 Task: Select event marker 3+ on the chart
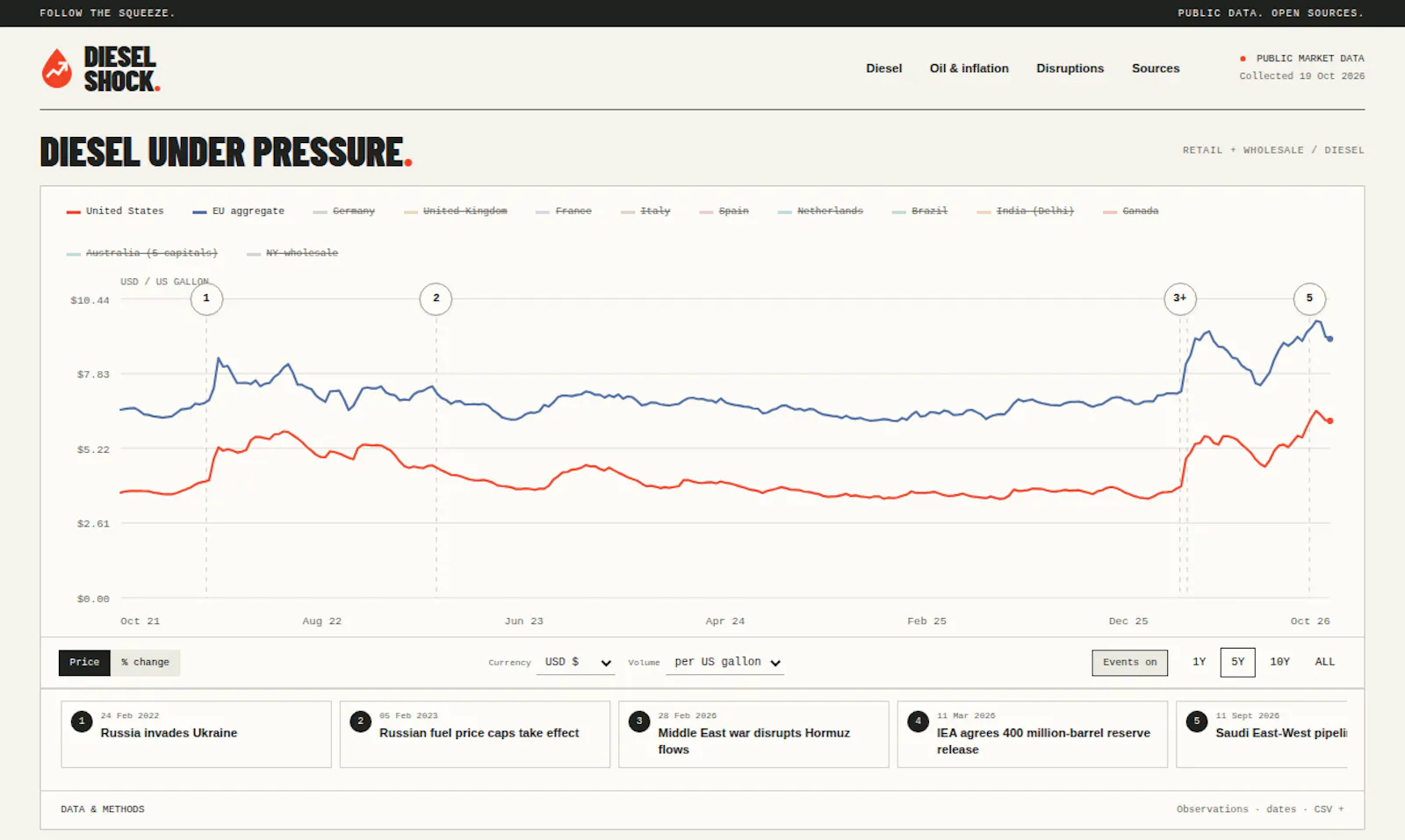(1180, 298)
